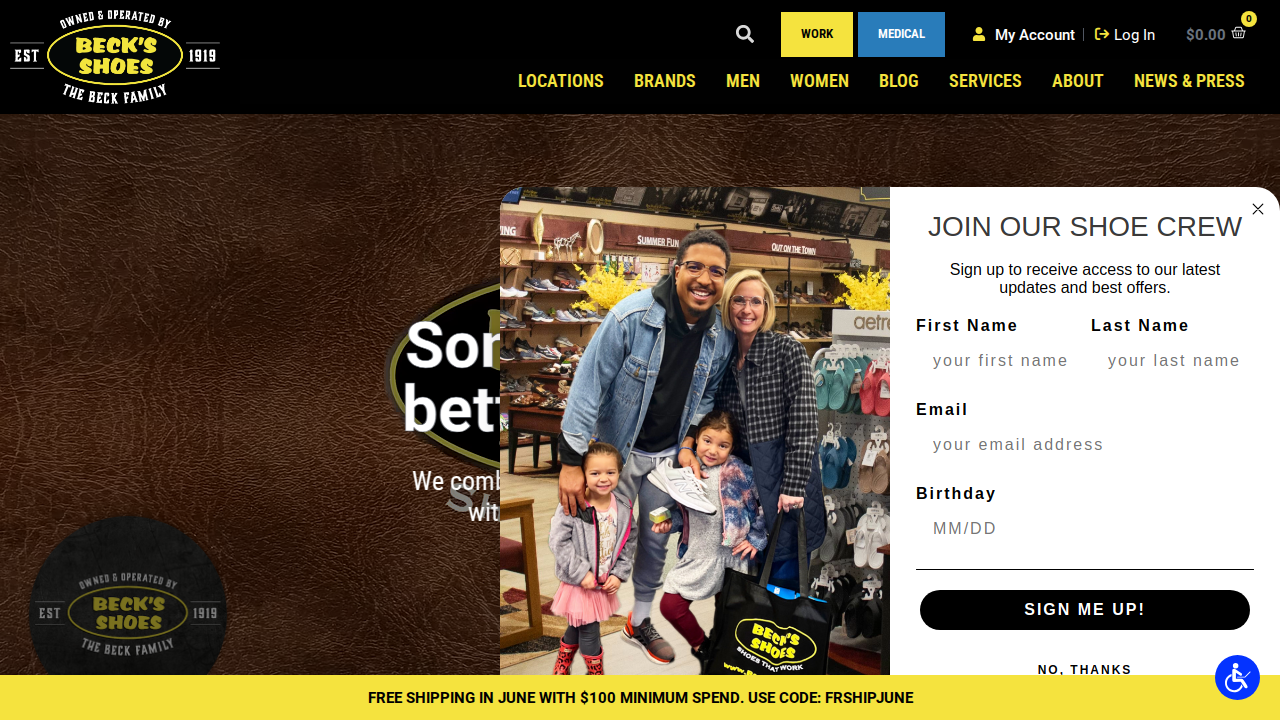Image resolution: width=1280 pixels, height=720 pixels.
Task: Select the blue MEDICAL button
Action: click(x=901, y=34)
